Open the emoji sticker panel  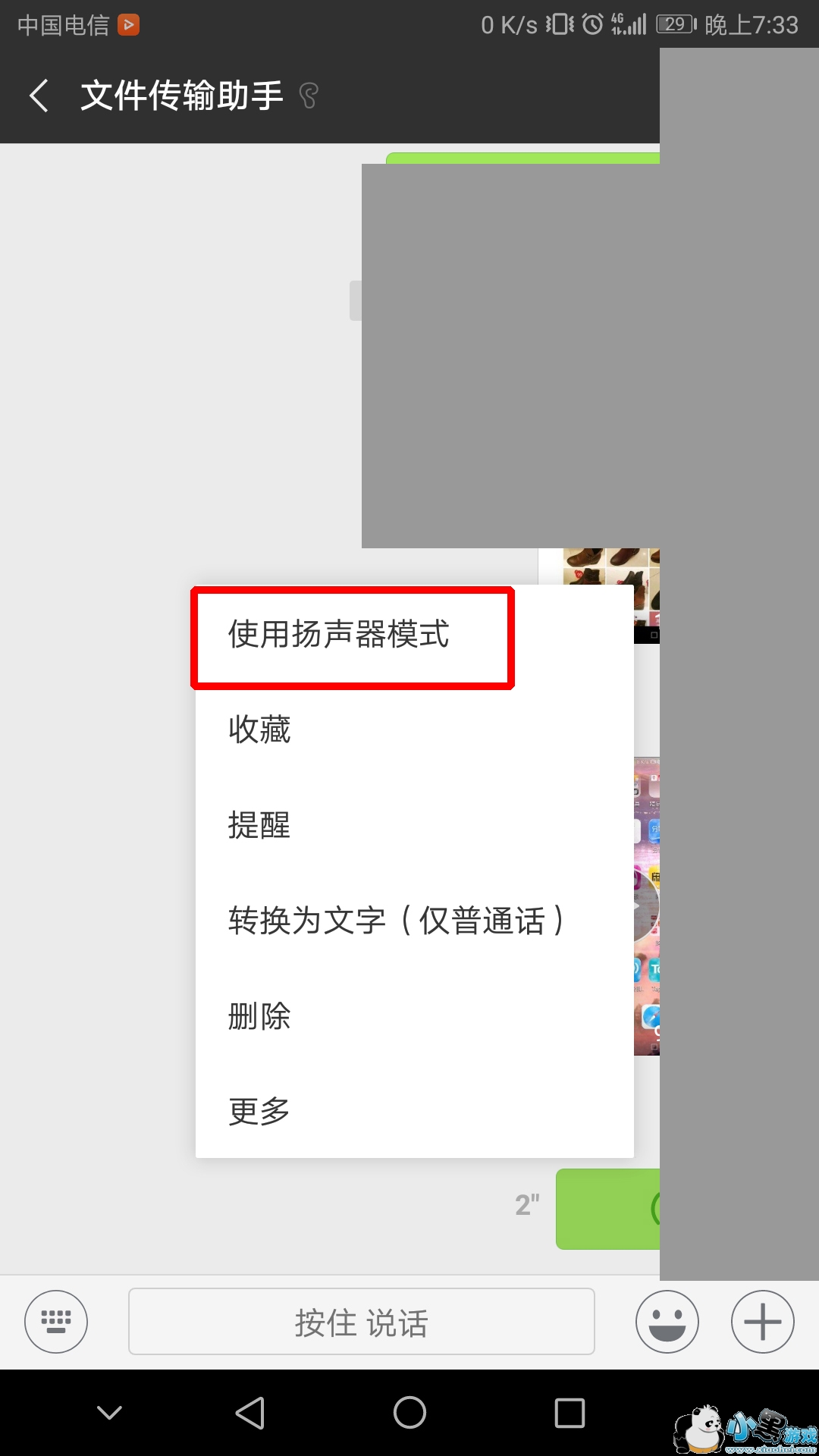click(x=667, y=1322)
